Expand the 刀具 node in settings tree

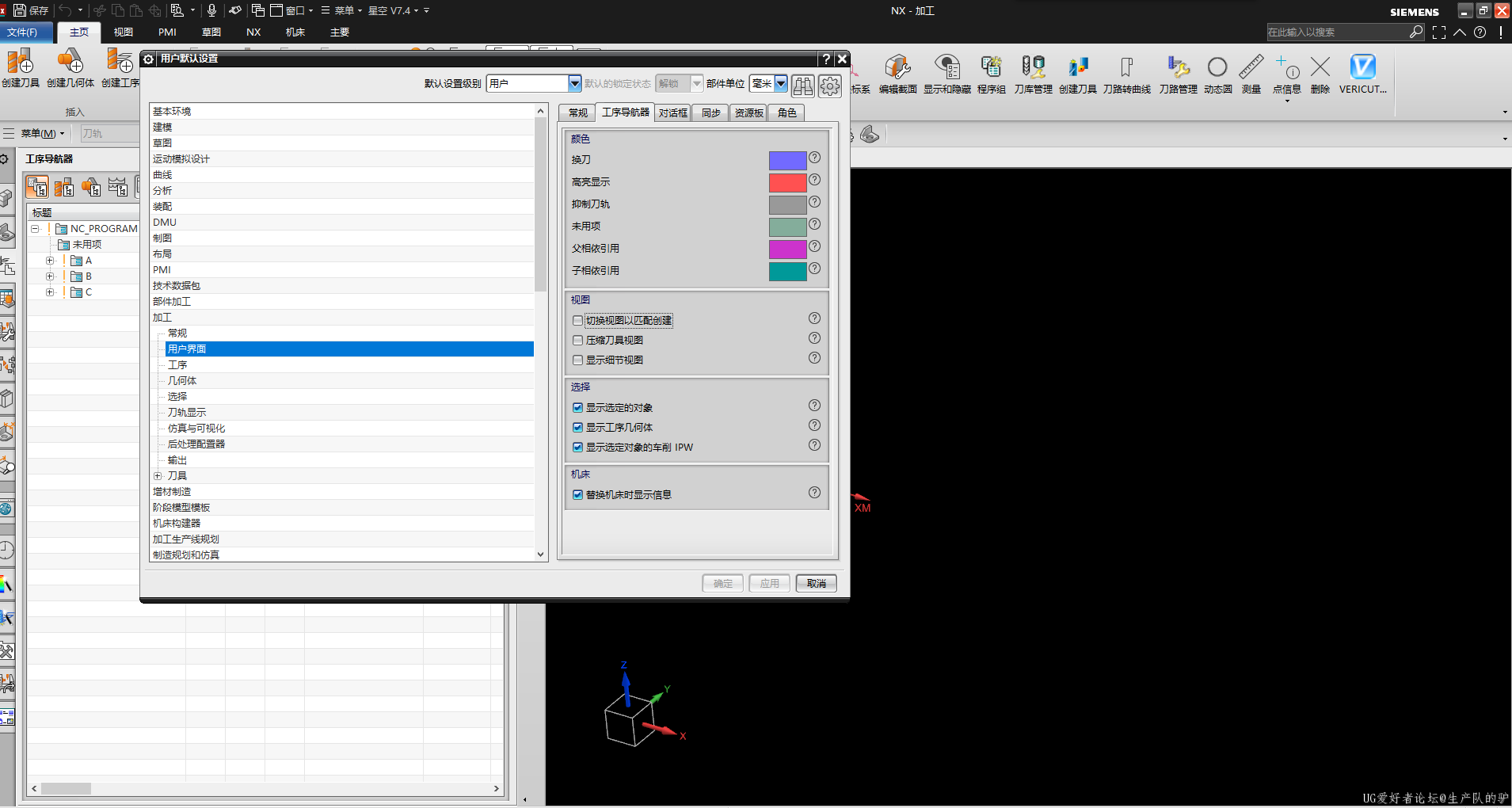[x=158, y=476]
